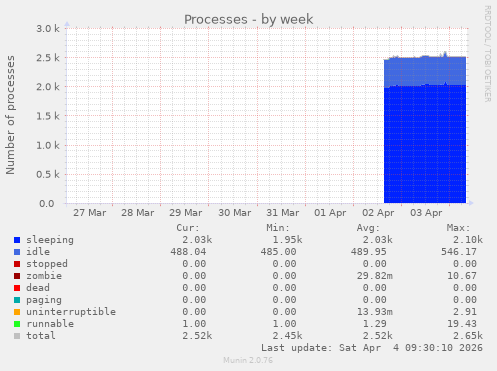Click the uninterruptible legend color swatch
The width and height of the screenshot is (497, 371).
[x=17, y=312]
